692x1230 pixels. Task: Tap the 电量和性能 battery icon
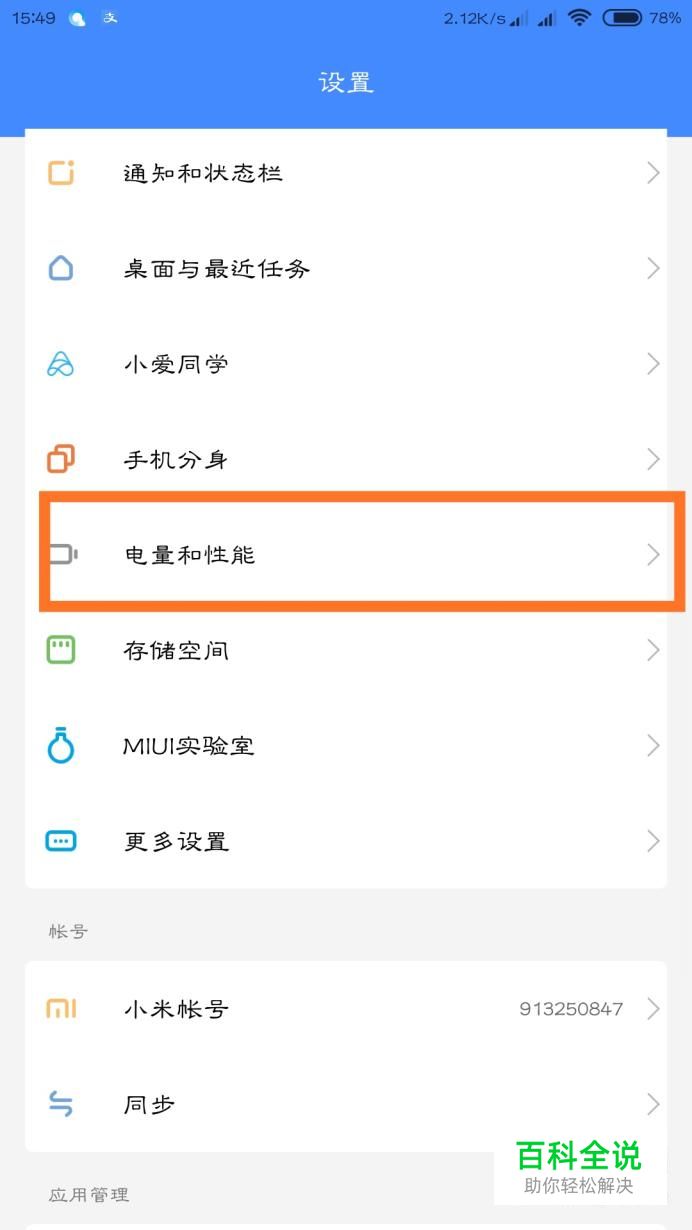click(63, 554)
